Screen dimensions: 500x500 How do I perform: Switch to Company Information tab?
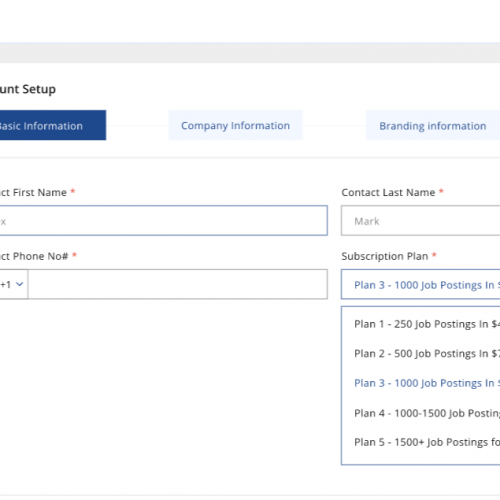(x=235, y=125)
